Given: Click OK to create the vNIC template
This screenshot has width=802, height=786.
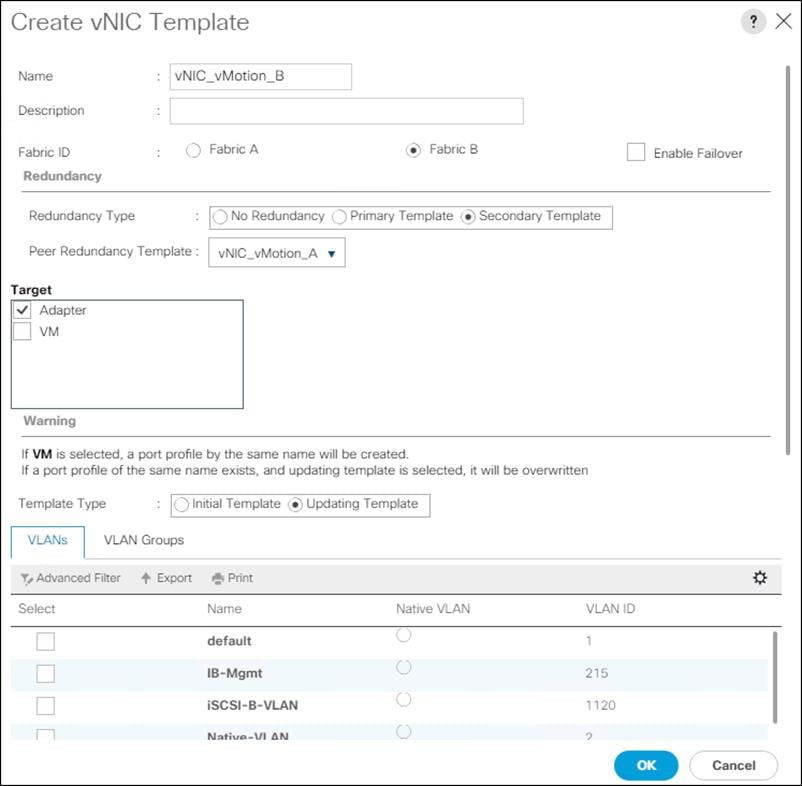Looking at the screenshot, I should [645, 765].
